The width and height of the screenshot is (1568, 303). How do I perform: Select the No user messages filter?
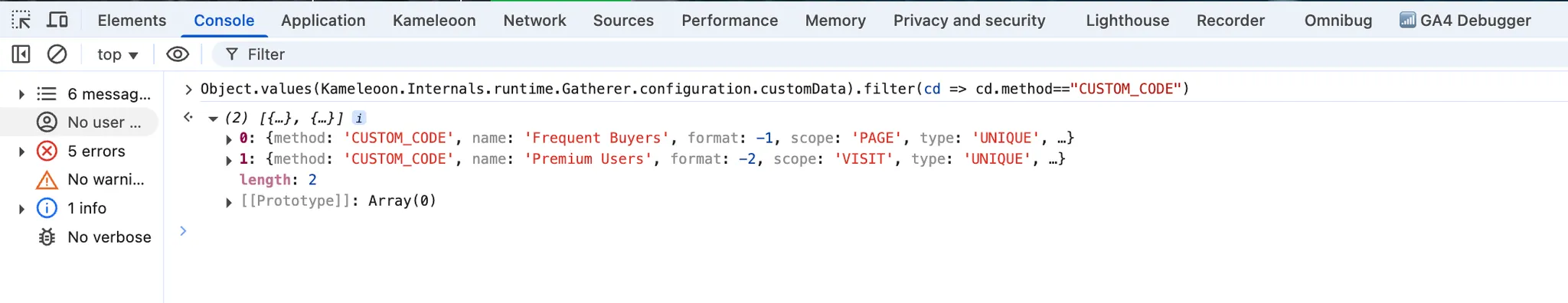point(80,122)
